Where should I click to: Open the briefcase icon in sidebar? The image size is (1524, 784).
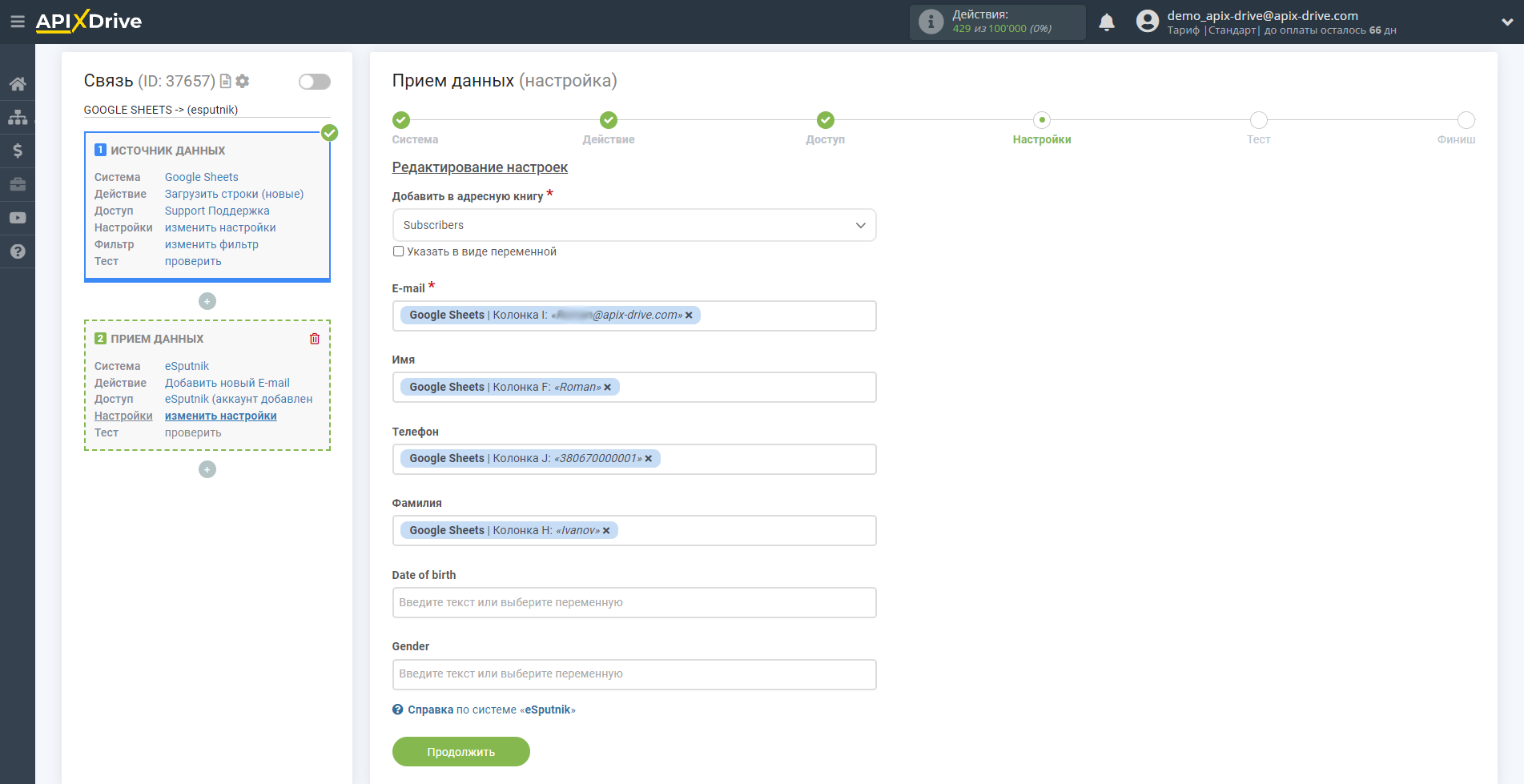(x=18, y=184)
